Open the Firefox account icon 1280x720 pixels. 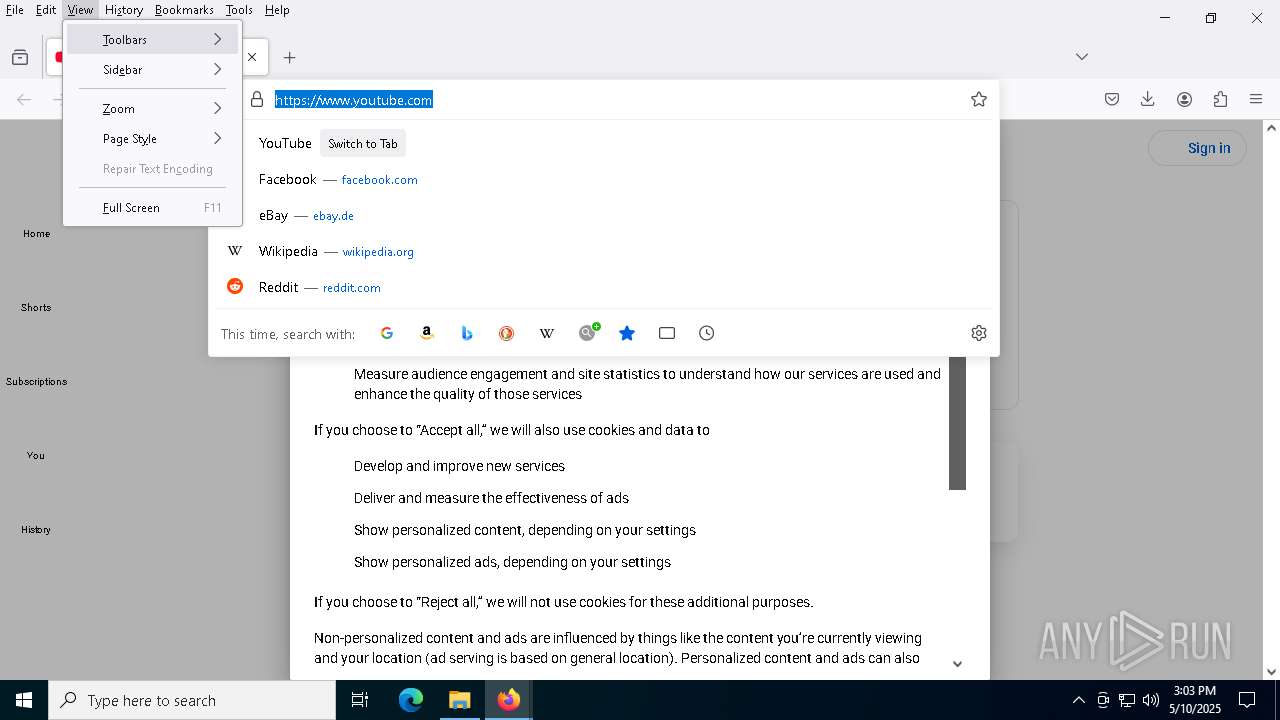coord(1184,99)
